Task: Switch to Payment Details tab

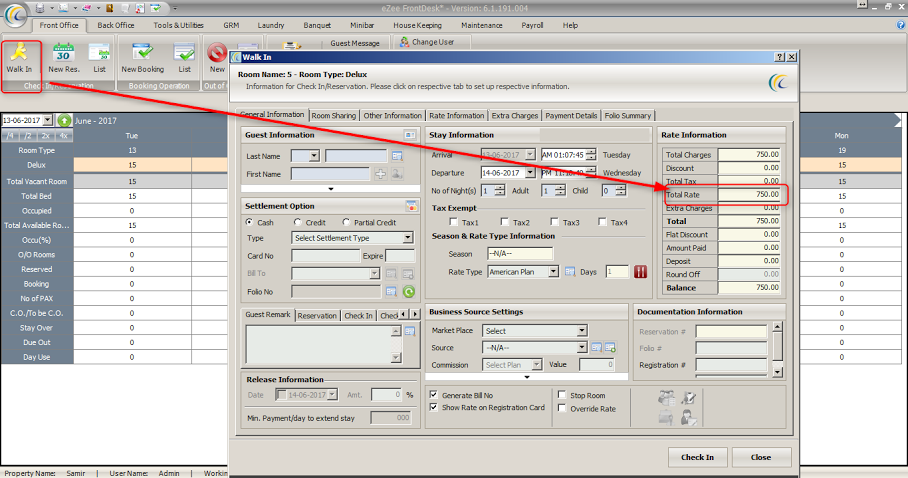Action: click(x=572, y=115)
